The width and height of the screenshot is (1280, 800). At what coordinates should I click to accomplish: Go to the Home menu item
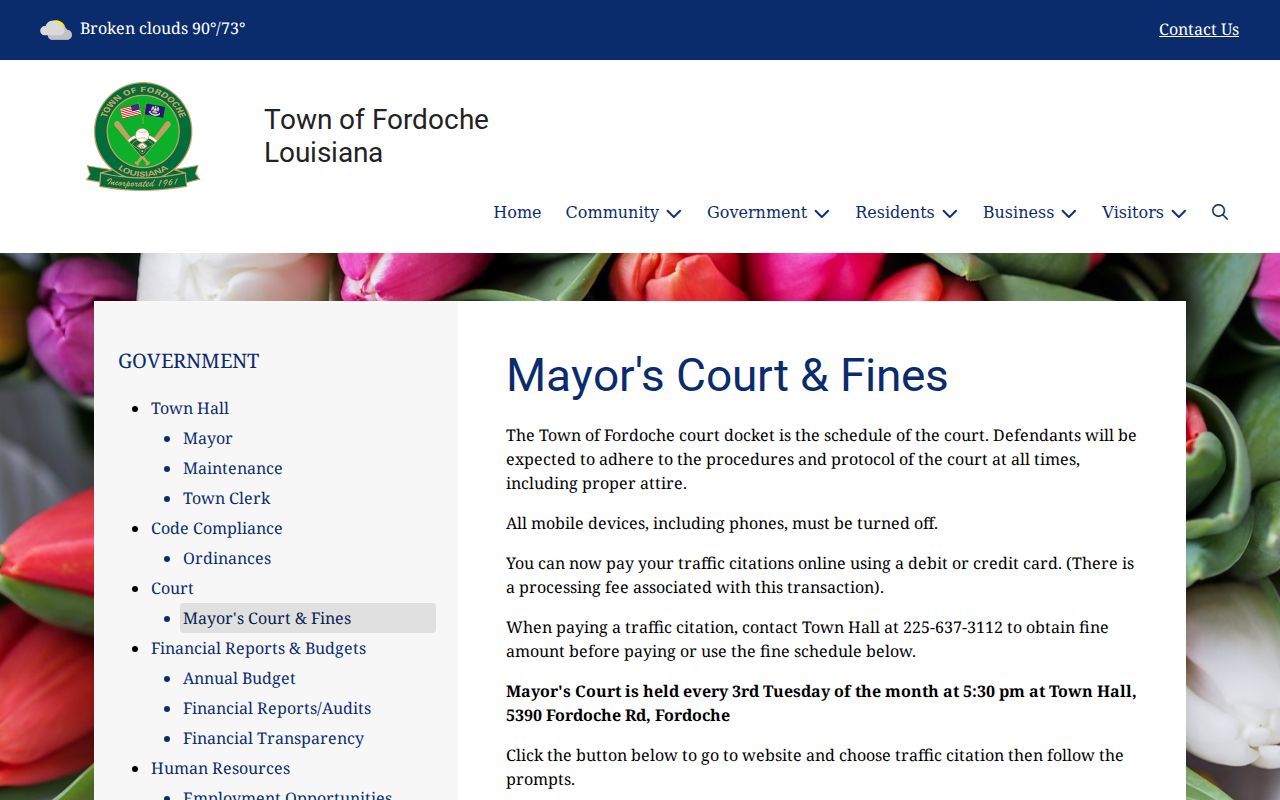[517, 212]
